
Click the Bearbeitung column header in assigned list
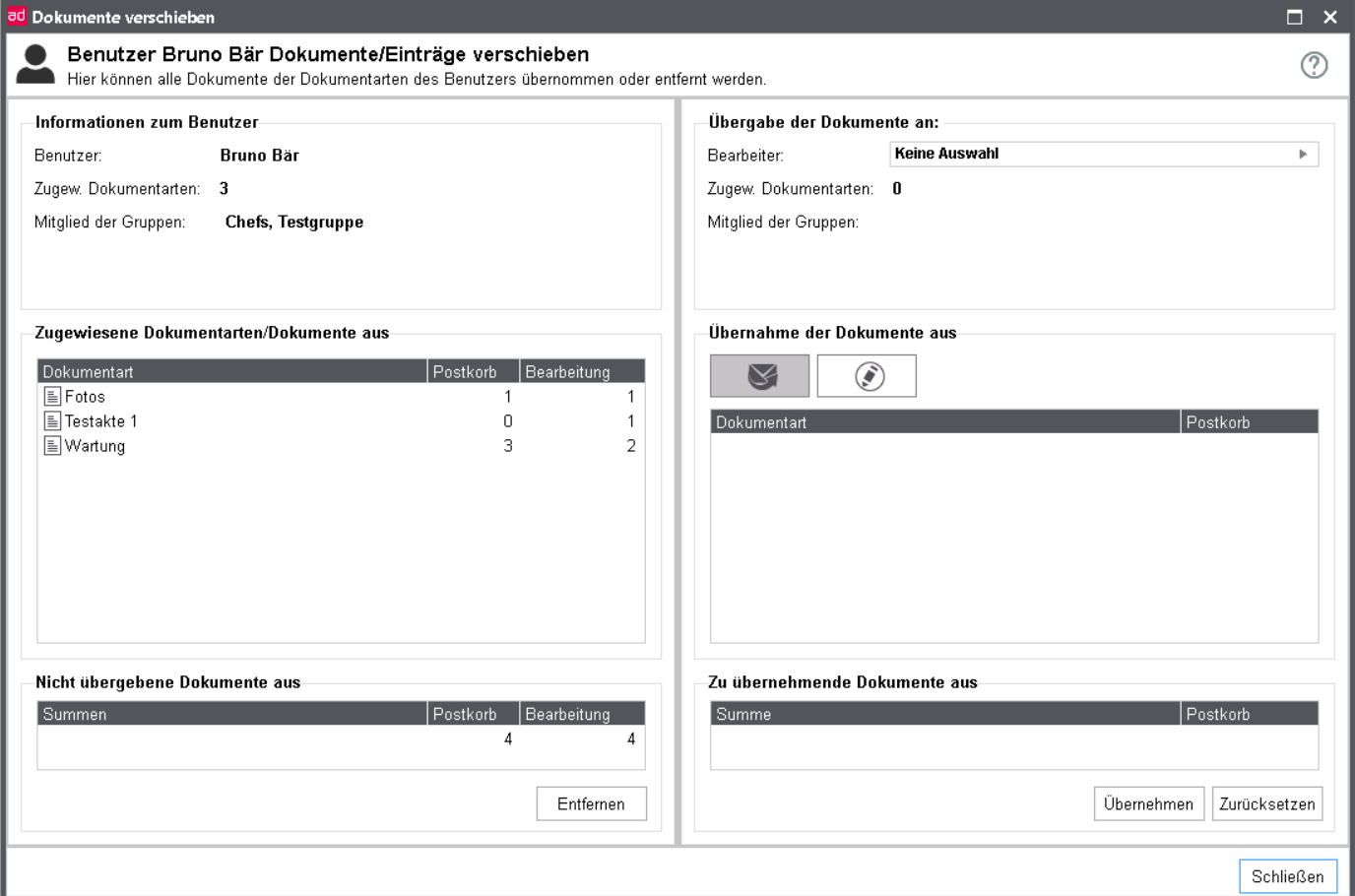click(x=581, y=371)
